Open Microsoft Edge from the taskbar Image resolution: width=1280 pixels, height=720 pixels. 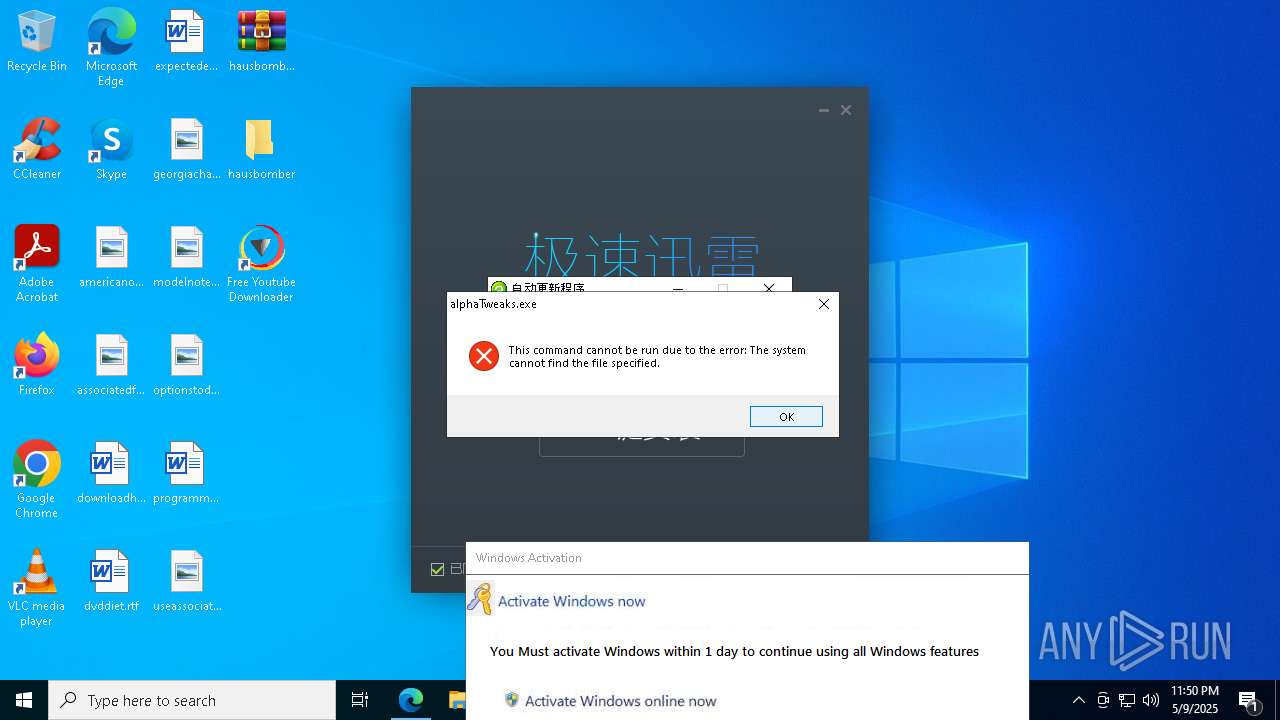coord(411,700)
